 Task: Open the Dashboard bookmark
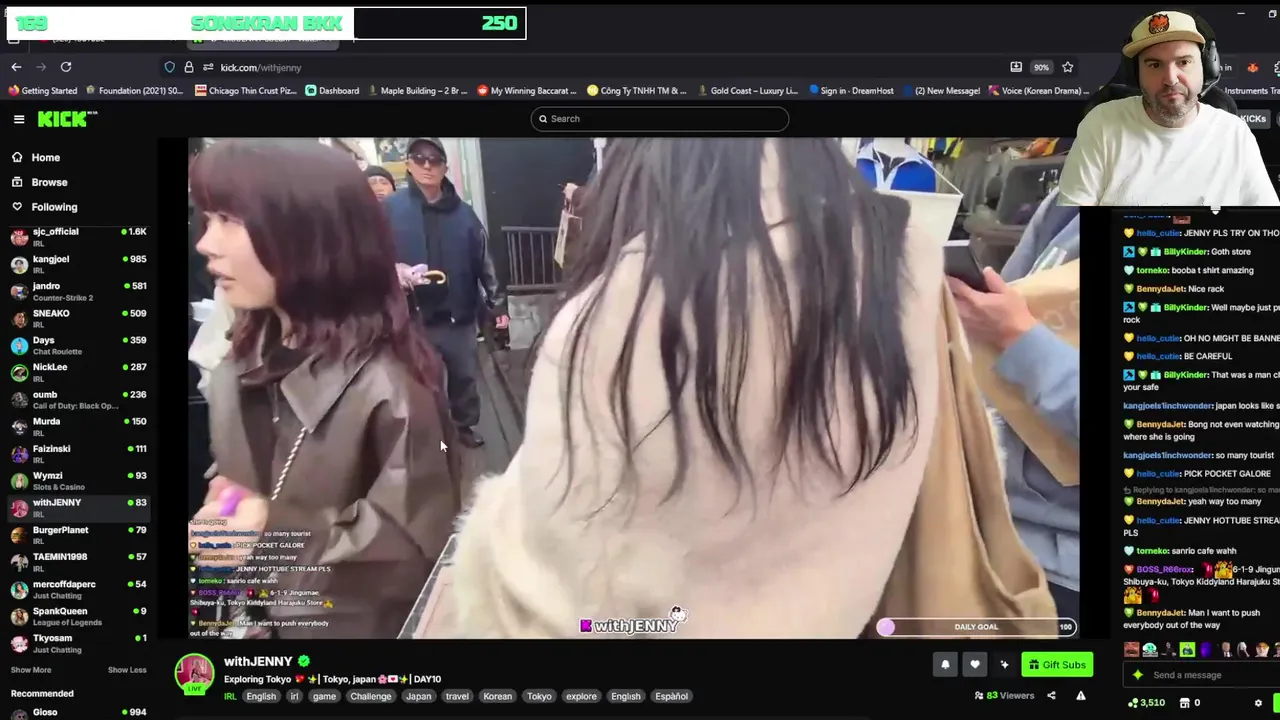coord(332,91)
